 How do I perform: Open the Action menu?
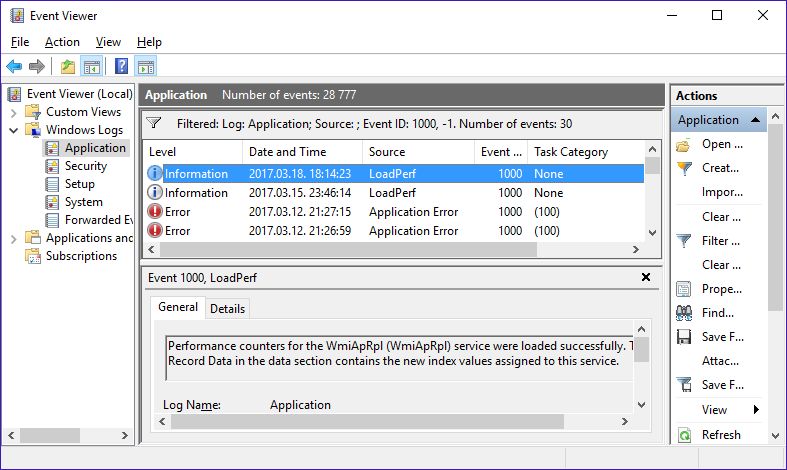62,42
